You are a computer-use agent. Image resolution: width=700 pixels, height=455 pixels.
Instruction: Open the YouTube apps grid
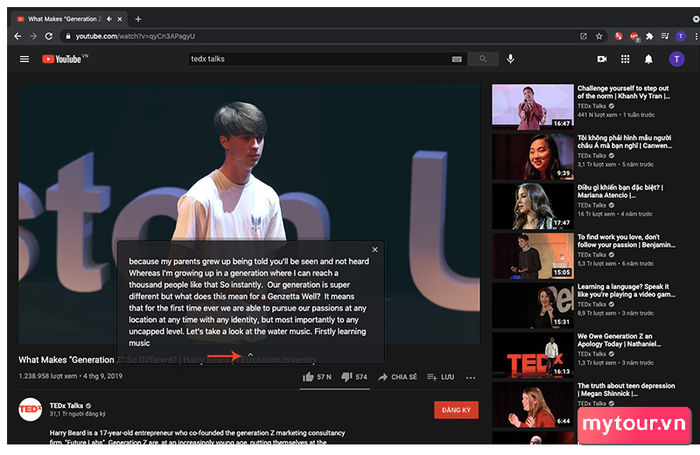(x=625, y=59)
